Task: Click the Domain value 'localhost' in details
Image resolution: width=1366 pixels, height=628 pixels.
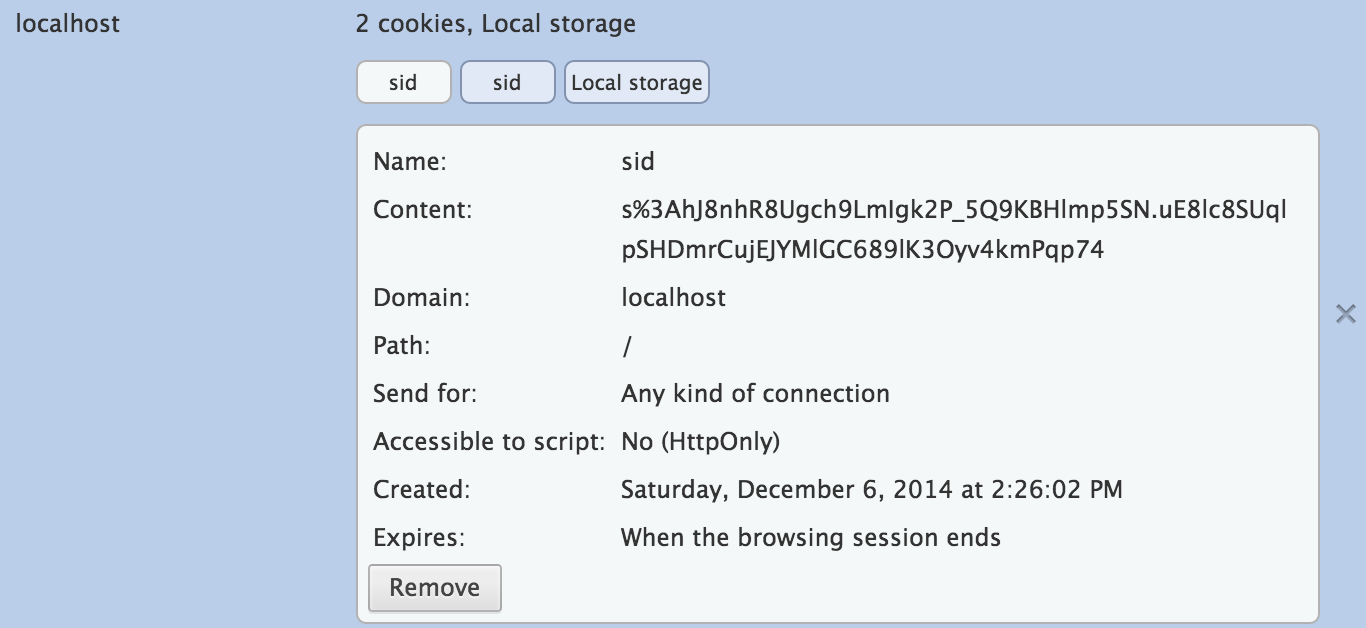Action: coord(673,298)
